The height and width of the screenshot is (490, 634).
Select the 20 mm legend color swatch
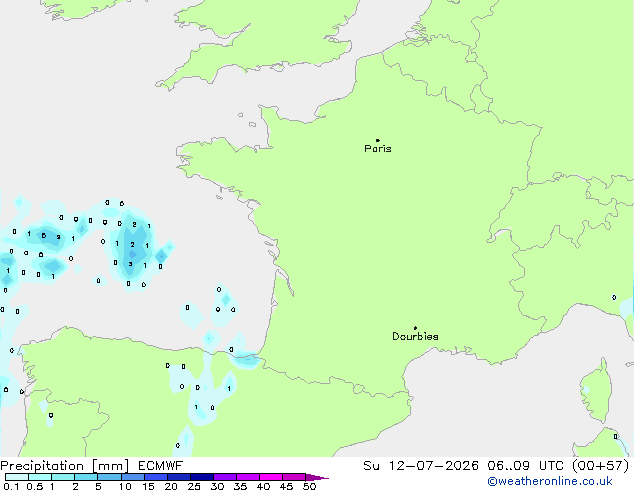click(178, 477)
